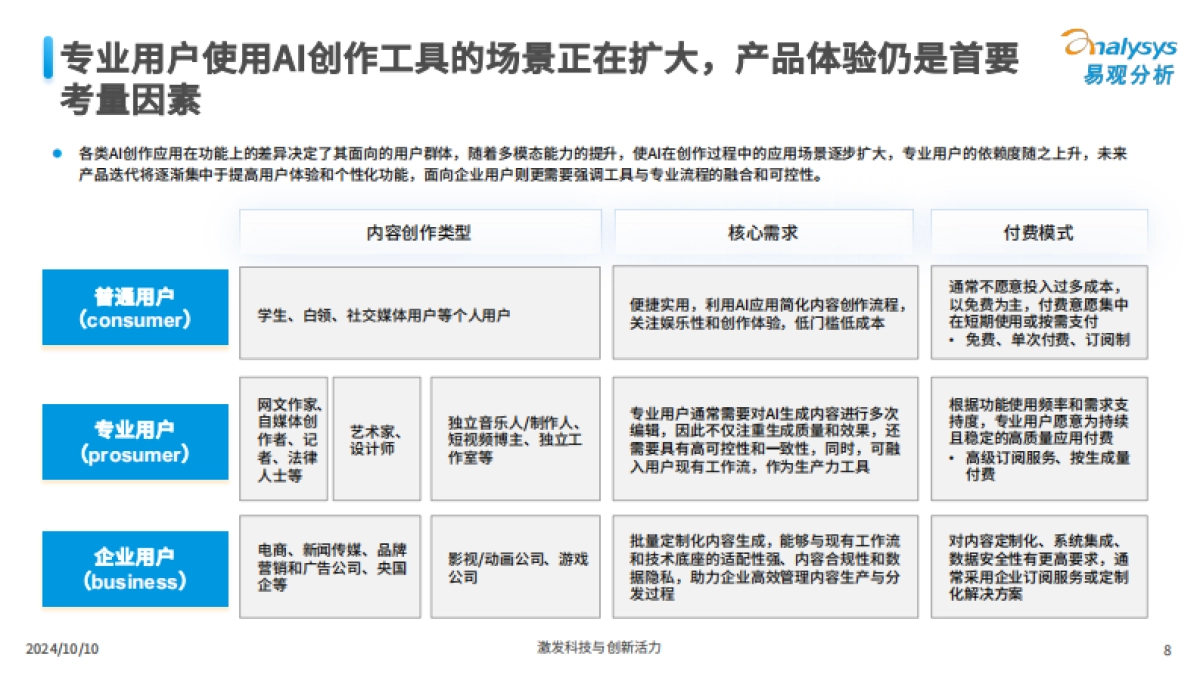
Task: Toggle the 内容创作类型 column header
Action: pyautogui.click(x=419, y=230)
